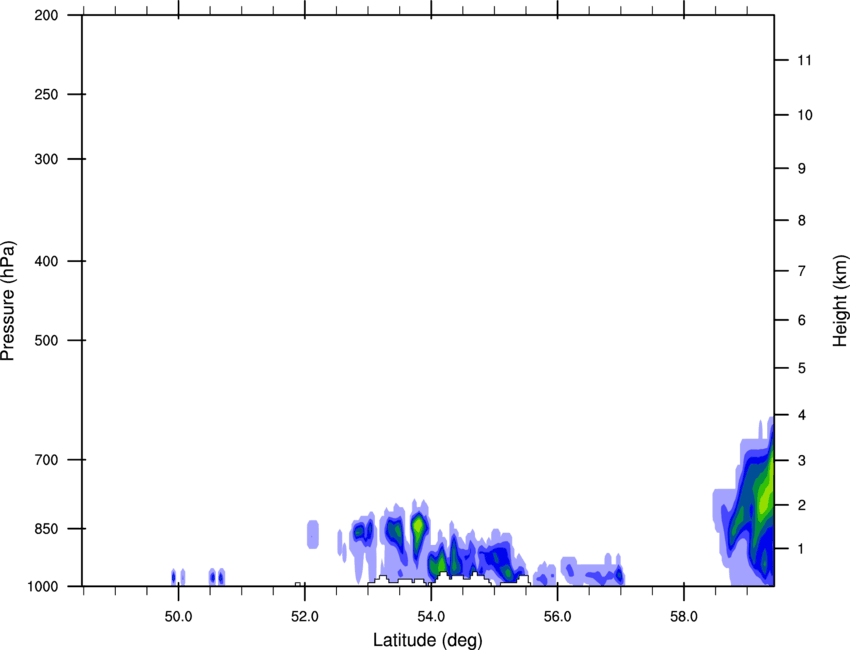Click the 52.0 latitude tick label

(x=304, y=617)
